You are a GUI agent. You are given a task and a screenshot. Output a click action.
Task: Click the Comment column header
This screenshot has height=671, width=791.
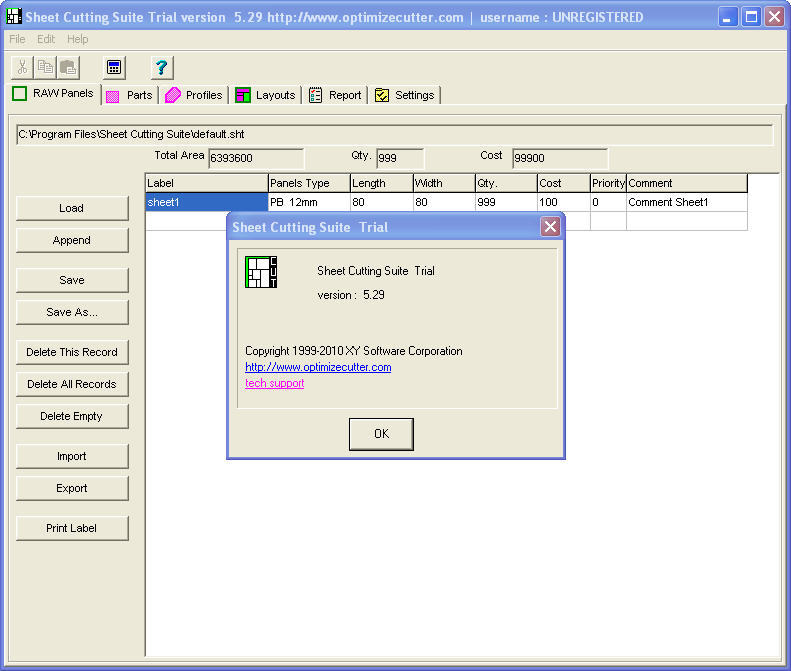[687, 183]
